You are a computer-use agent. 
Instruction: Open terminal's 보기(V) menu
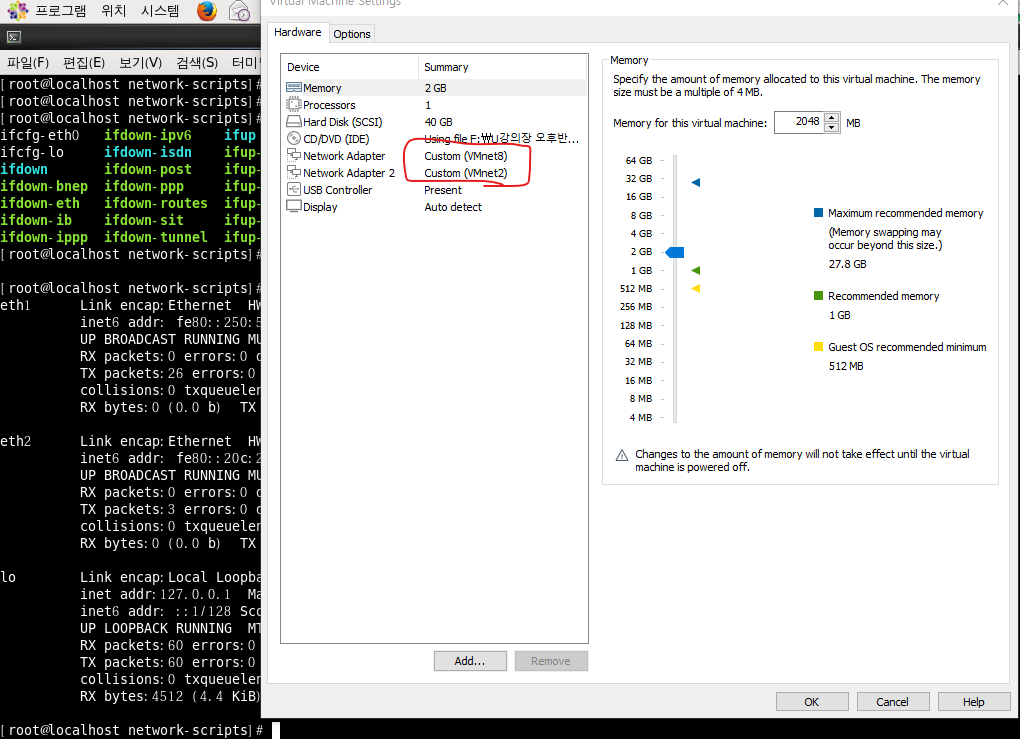[140, 62]
